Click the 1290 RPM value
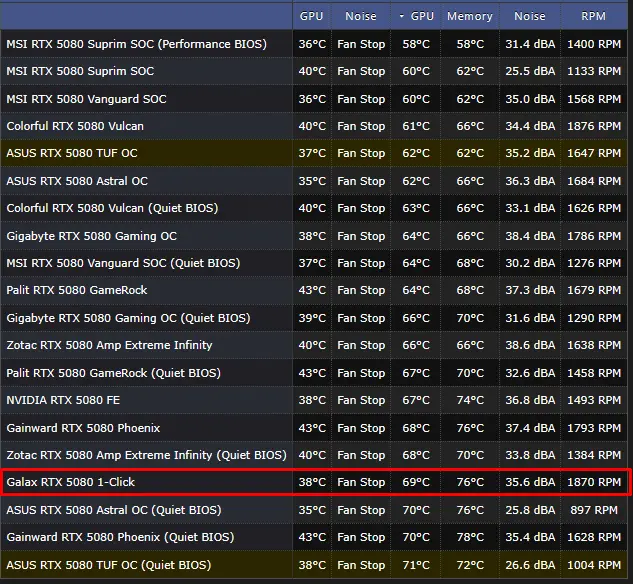 click(594, 318)
